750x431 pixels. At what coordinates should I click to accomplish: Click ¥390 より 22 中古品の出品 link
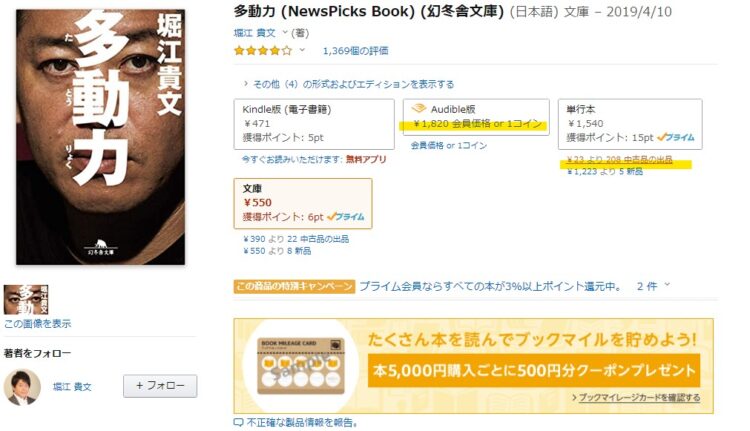(x=296, y=239)
